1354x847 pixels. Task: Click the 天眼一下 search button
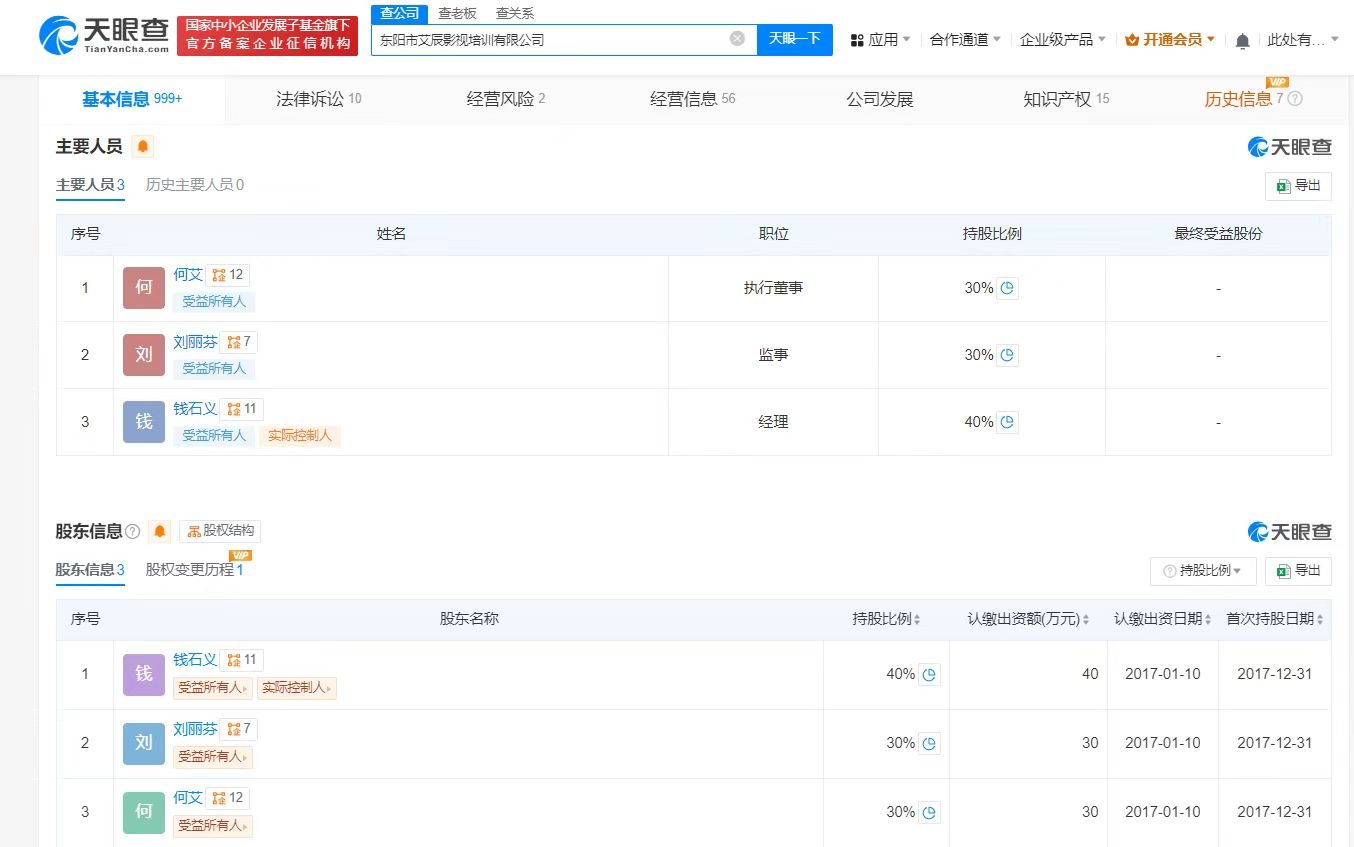pyautogui.click(x=795, y=38)
